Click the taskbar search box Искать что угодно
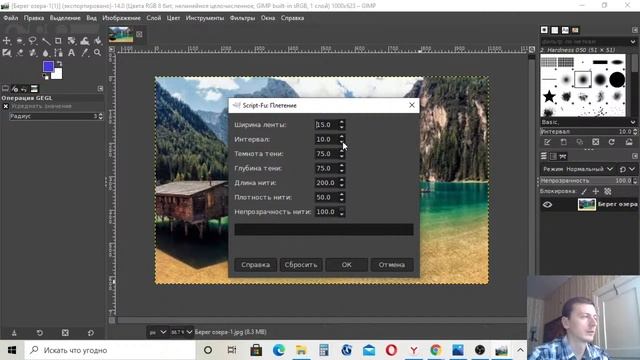Screen dimensions: 640x360 pos(110,350)
